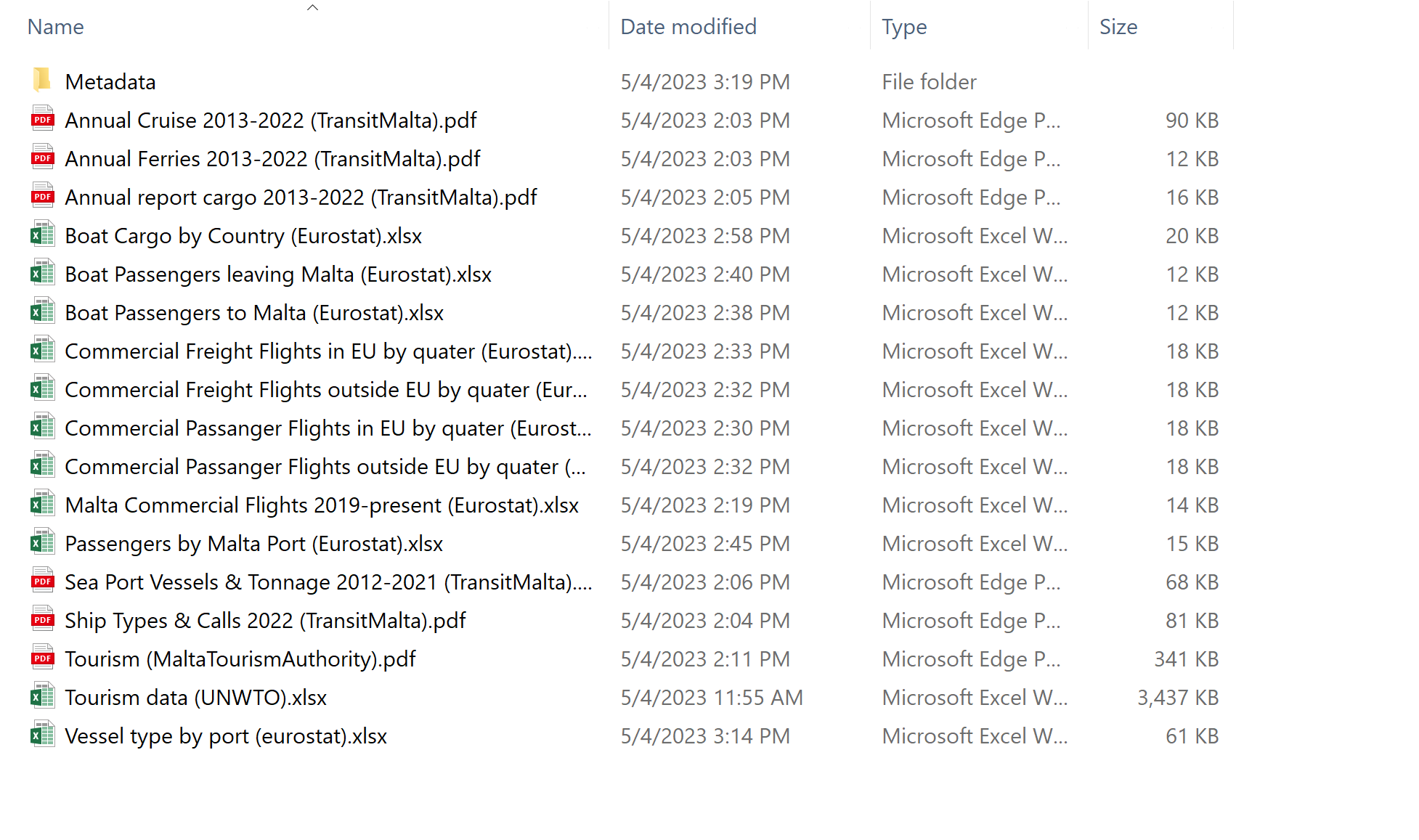
Task: Click Excel icon for Boat Cargo by Country
Action: pos(42,235)
